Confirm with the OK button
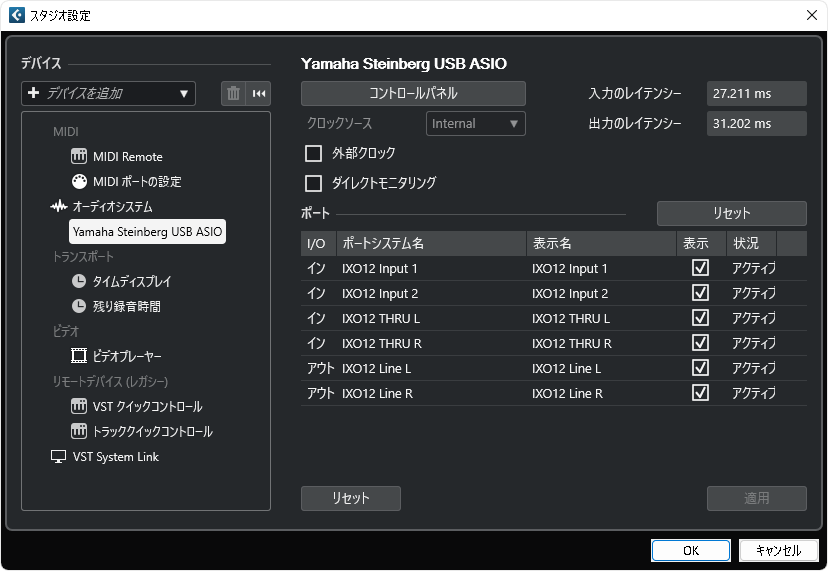 [691, 550]
